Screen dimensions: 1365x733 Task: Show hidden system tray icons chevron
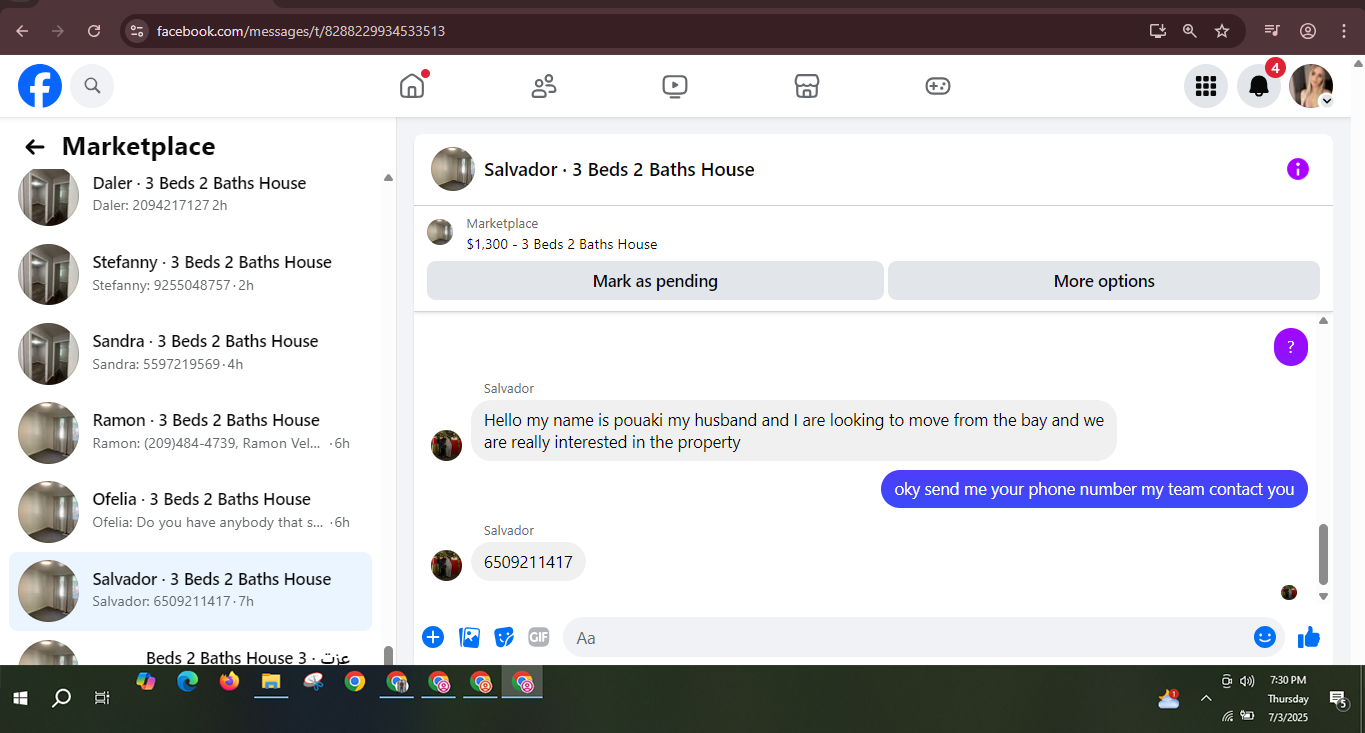1206,698
